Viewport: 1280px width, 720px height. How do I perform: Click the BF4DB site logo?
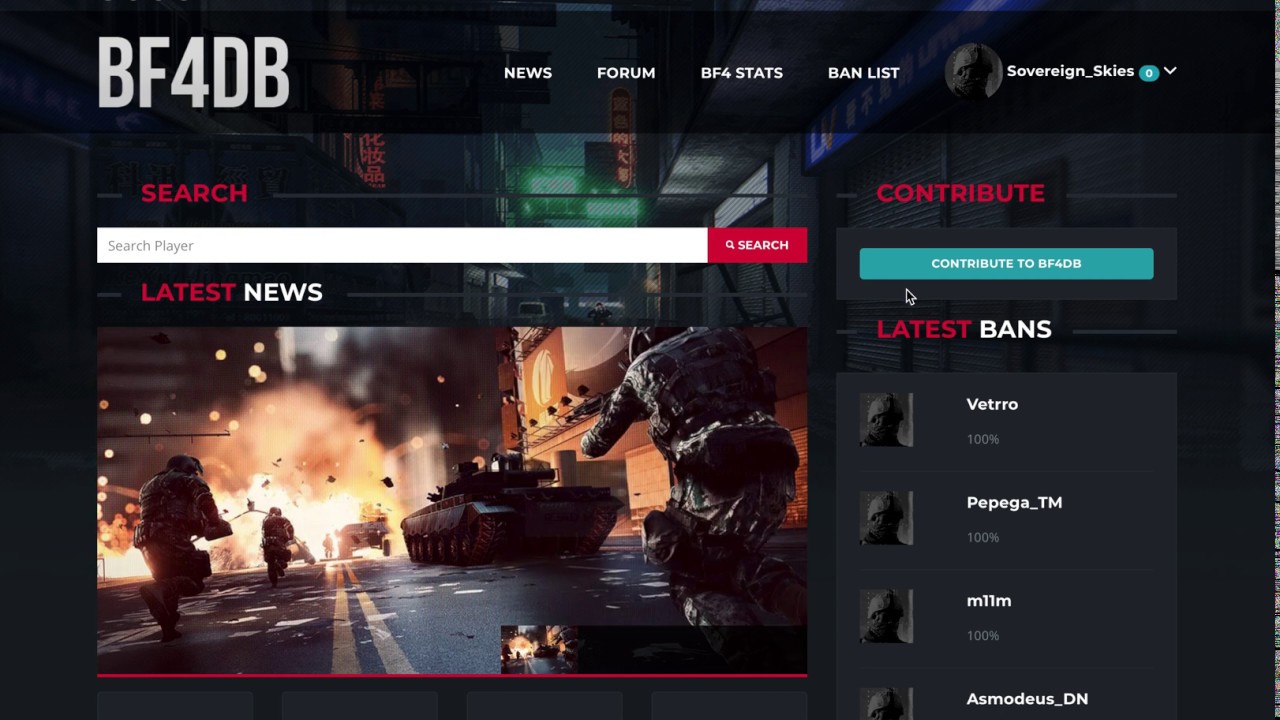point(193,72)
